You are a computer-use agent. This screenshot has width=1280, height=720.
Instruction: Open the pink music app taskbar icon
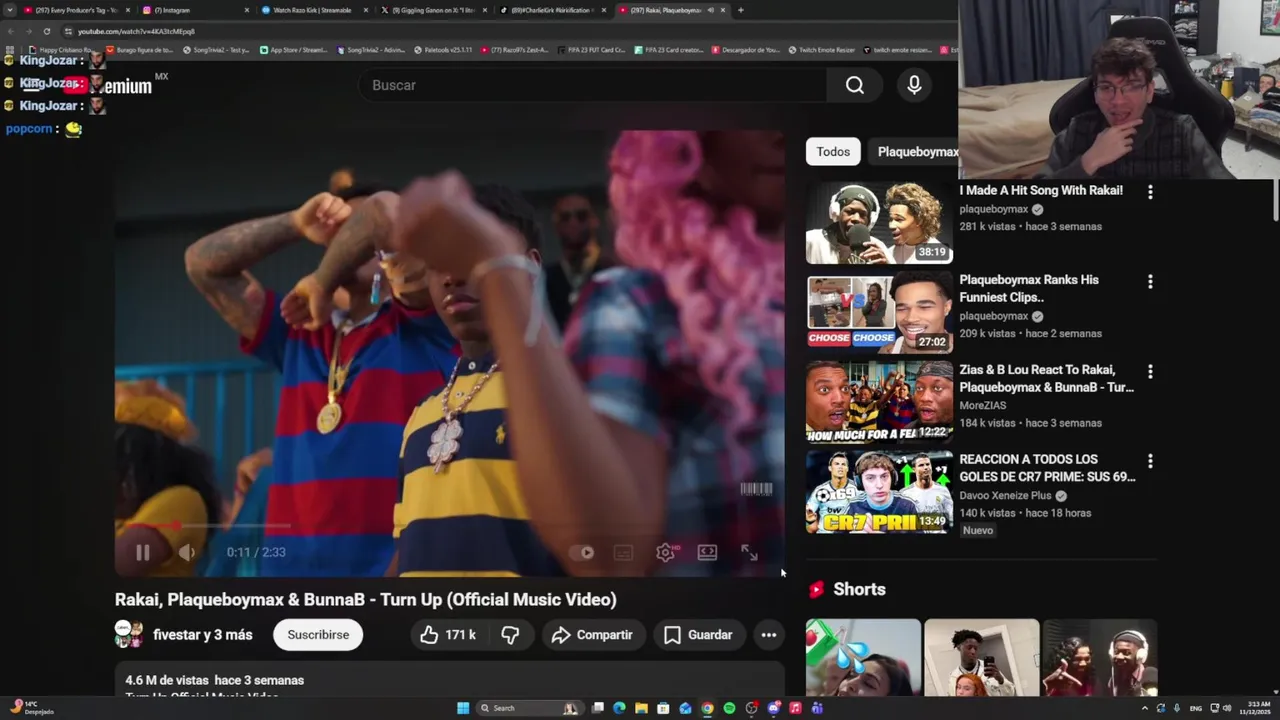pyautogui.click(x=795, y=708)
